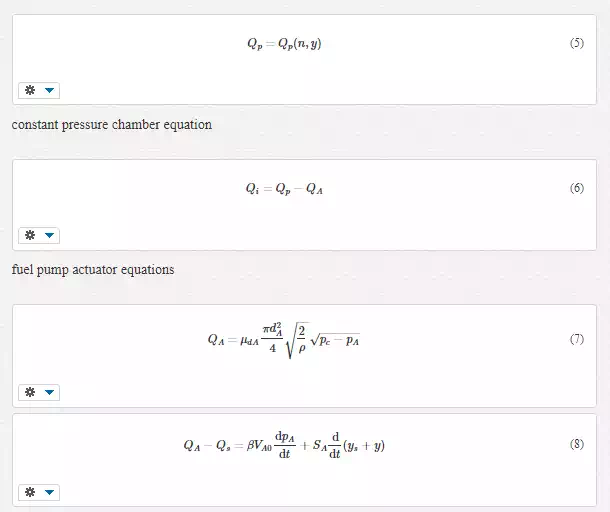Click the gear icon under equation 5

tap(30, 90)
